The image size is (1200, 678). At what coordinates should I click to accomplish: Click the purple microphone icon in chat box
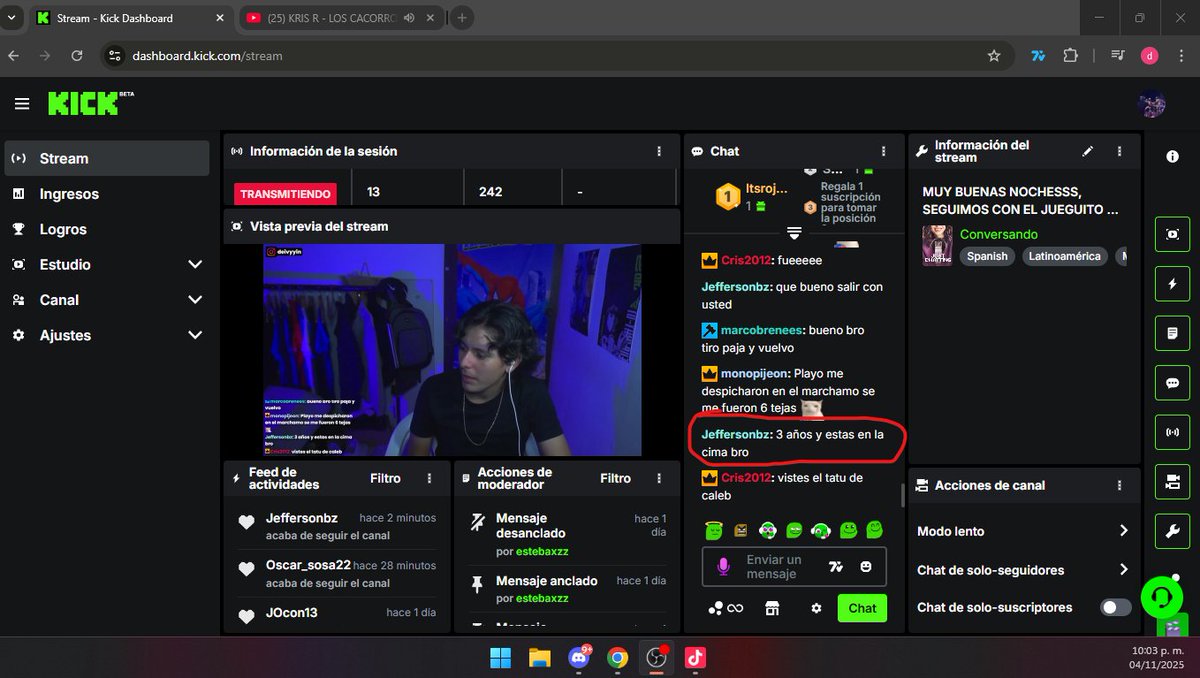pyautogui.click(x=724, y=567)
